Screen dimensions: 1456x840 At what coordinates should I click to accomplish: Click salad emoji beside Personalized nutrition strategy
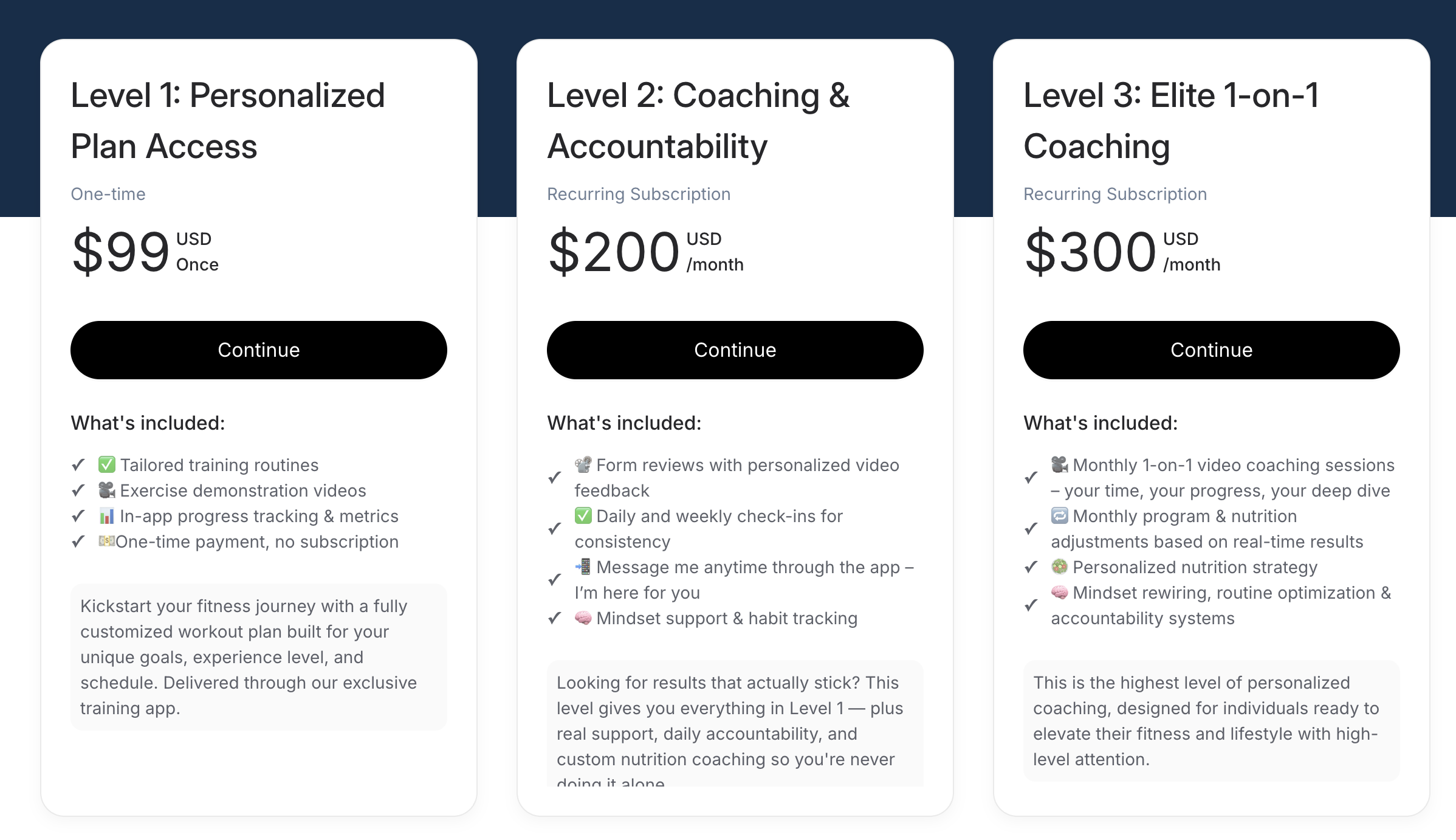(1060, 567)
